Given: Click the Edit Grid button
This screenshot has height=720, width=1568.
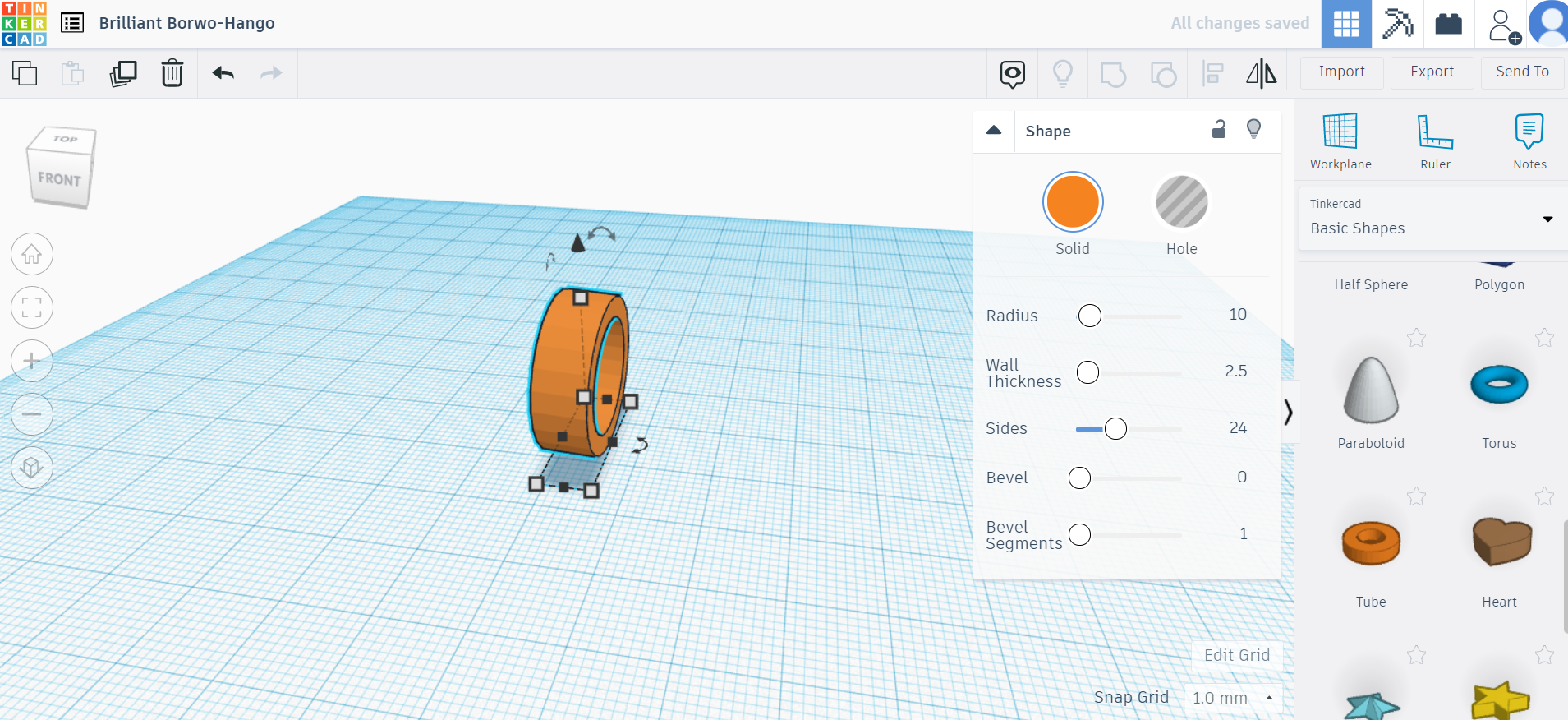Looking at the screenshot, I should [x=1237, y=655].
